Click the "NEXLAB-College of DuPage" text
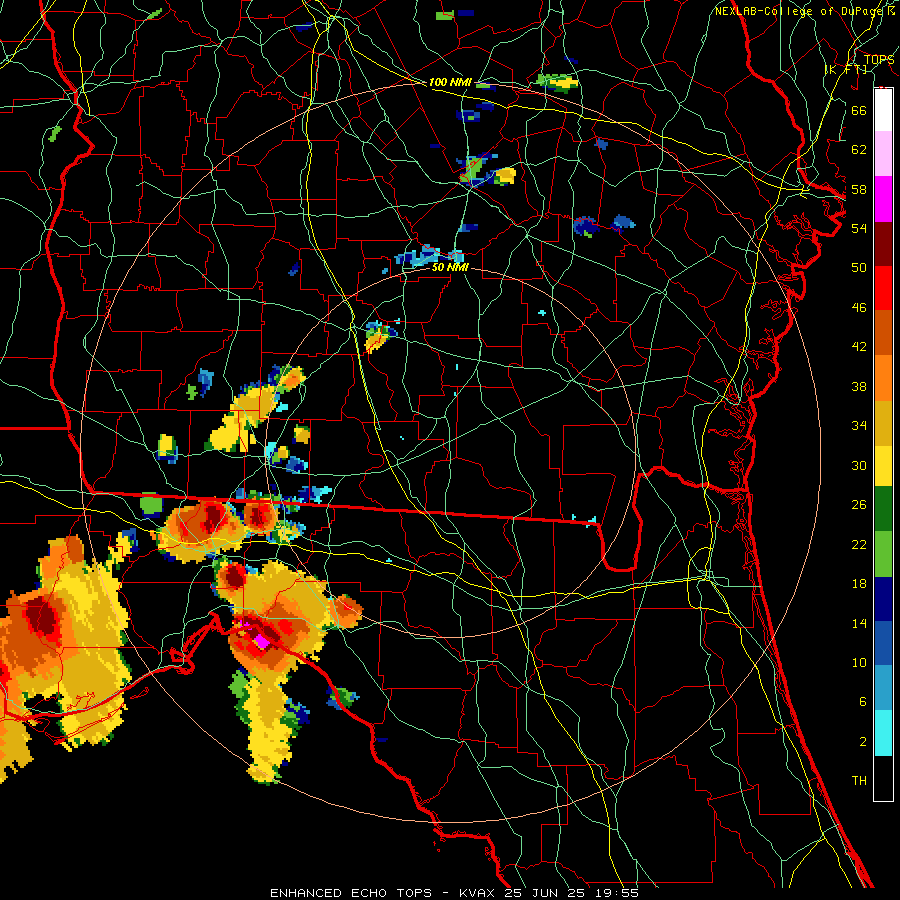 (x=798, y=11)
